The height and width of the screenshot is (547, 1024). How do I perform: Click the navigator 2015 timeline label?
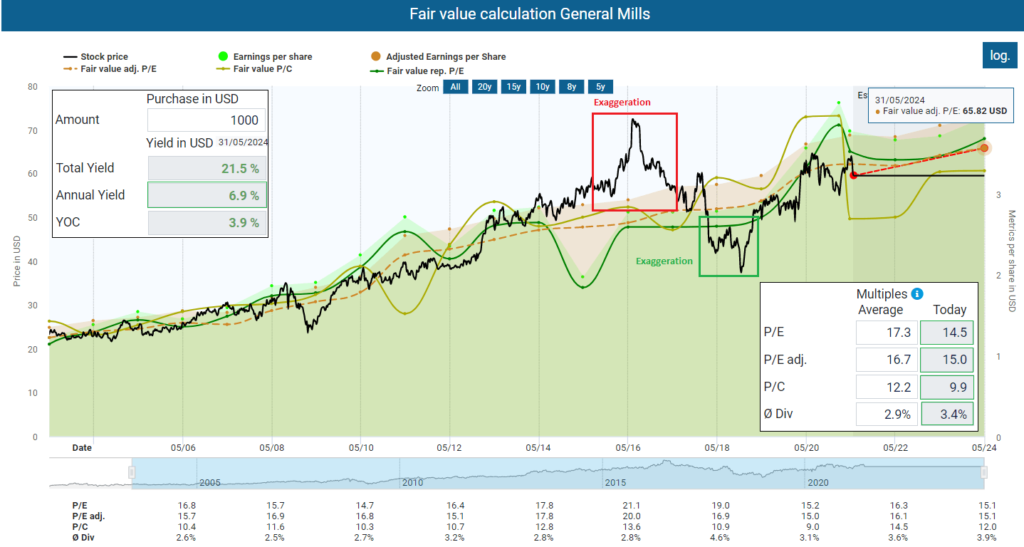(615, 482)
